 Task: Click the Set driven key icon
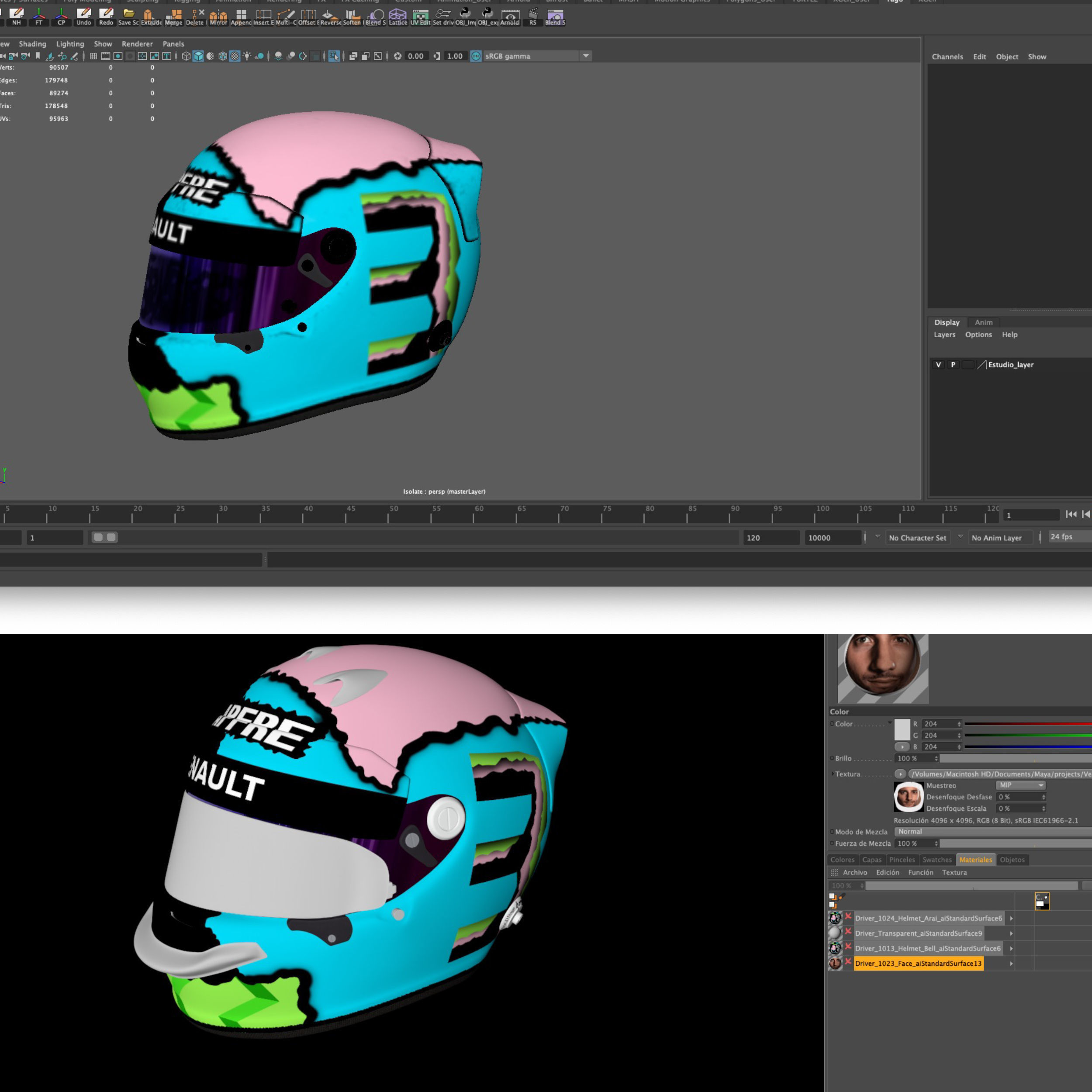pyautogui.click(x=443, y=17)
